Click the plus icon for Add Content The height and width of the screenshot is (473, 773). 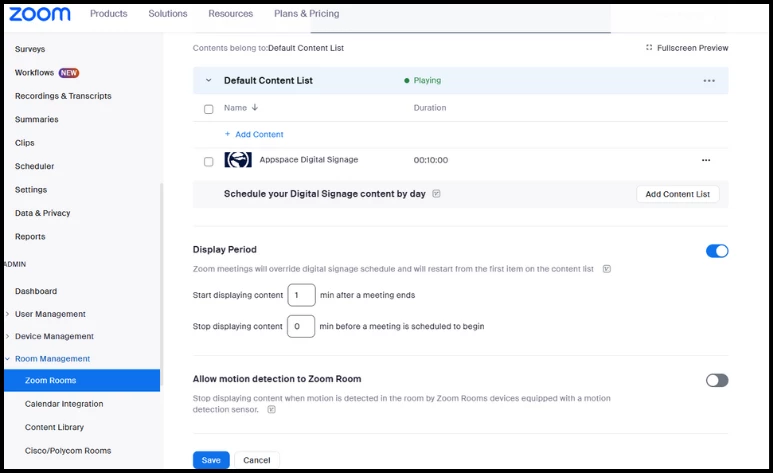pos(227,134)
